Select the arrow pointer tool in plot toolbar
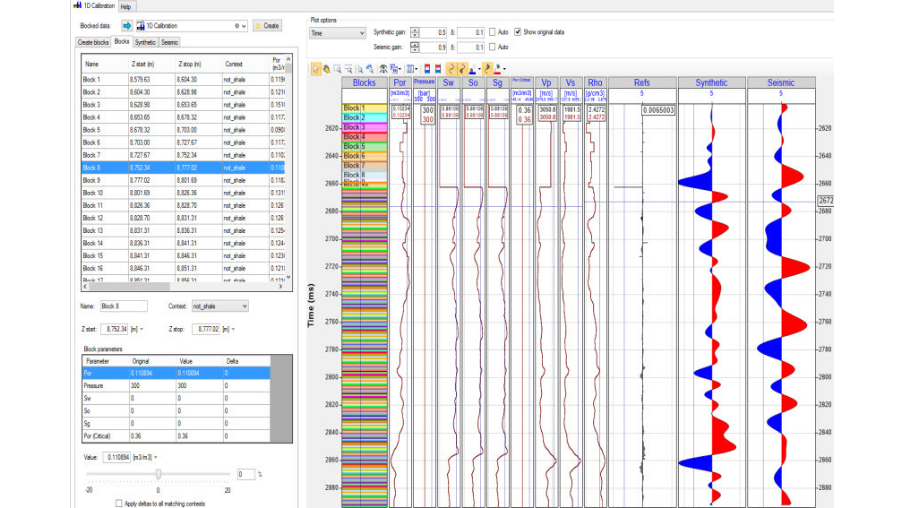 [x=316, y=69]
